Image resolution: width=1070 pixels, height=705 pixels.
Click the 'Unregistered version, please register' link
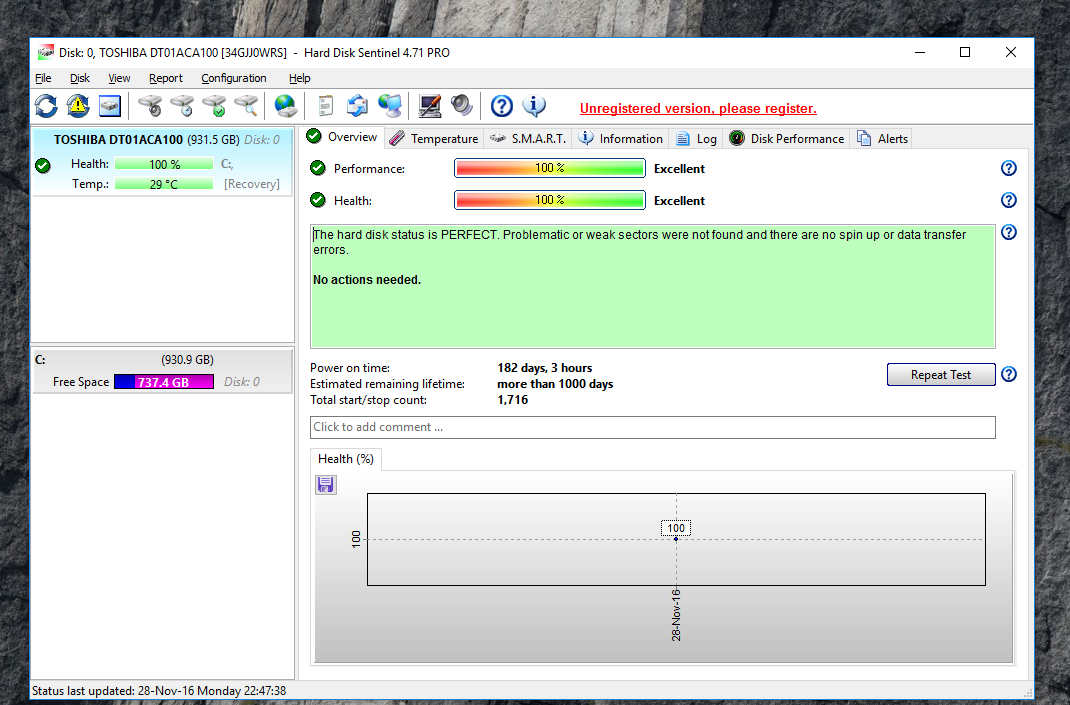pyautogui.click(x=698, y=108)
